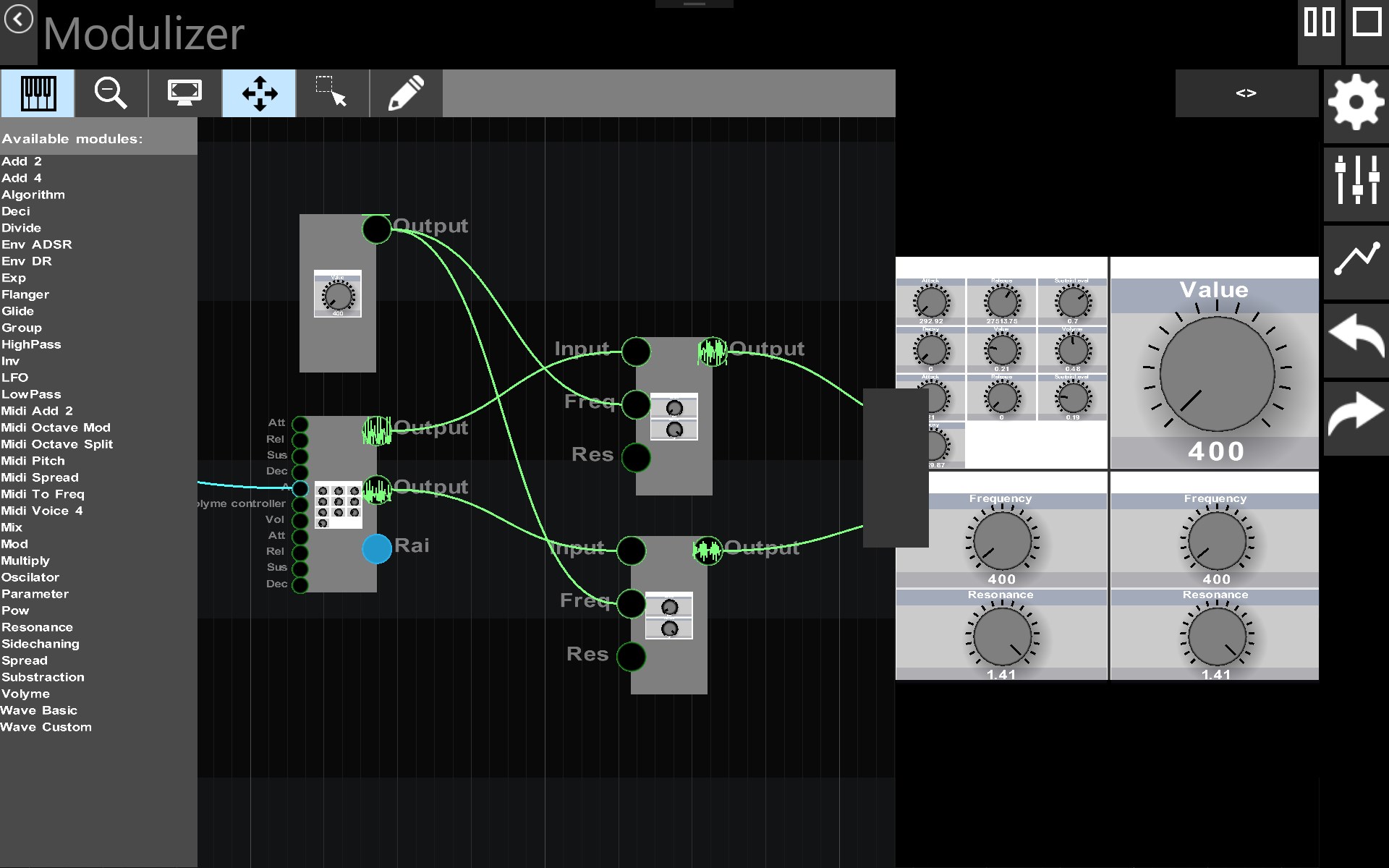1389x868 pixels.
Task: Toggle the stop square control
Action: point(1367,22)
